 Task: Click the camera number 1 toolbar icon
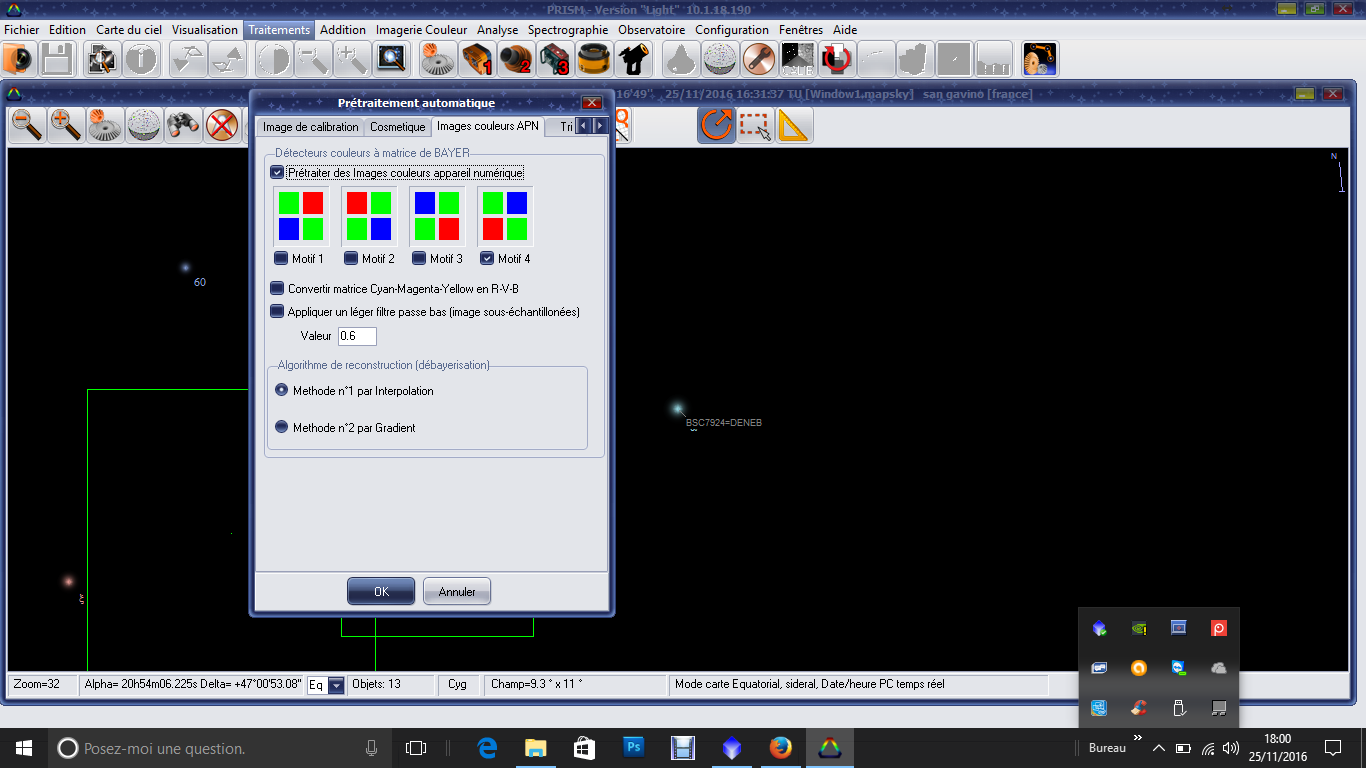(477, 60)
